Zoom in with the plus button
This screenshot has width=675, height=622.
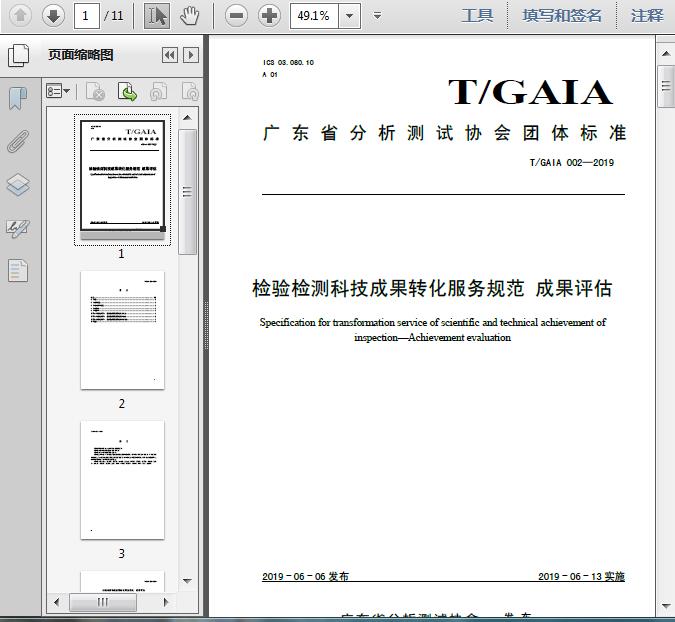click(x=269, y=15)
